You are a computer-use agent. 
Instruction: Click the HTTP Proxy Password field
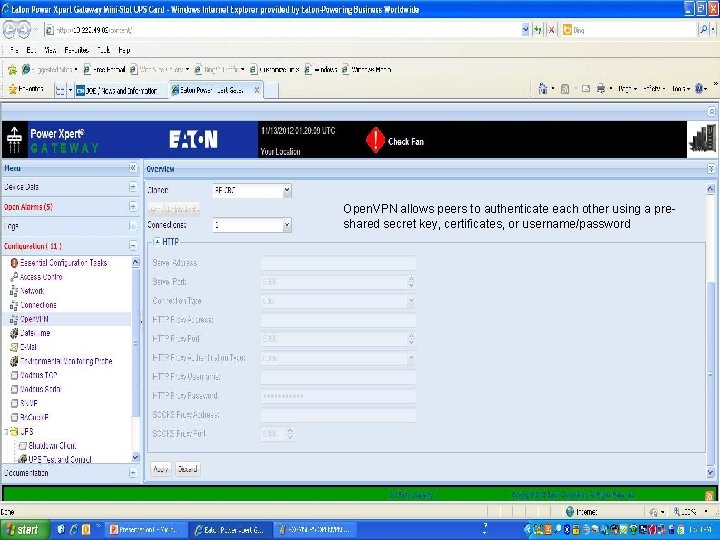[x=338, y=396]
